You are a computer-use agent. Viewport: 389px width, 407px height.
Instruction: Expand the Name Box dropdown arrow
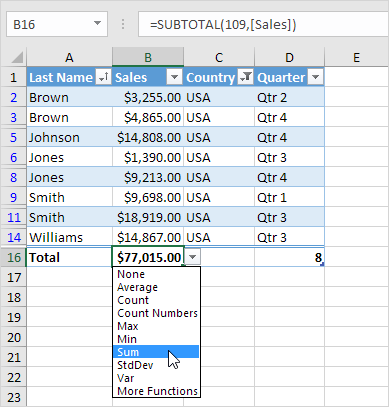coord(97,24)
